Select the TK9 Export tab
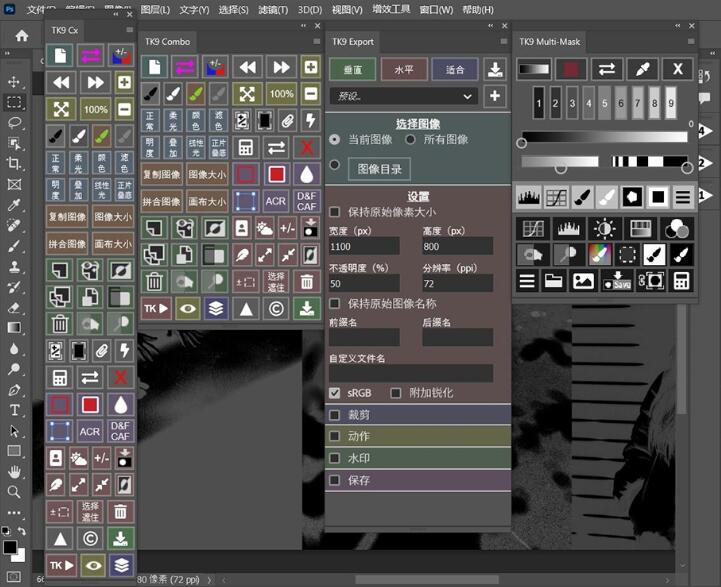This screenshot has height=587, width=721. coord(353,42)
